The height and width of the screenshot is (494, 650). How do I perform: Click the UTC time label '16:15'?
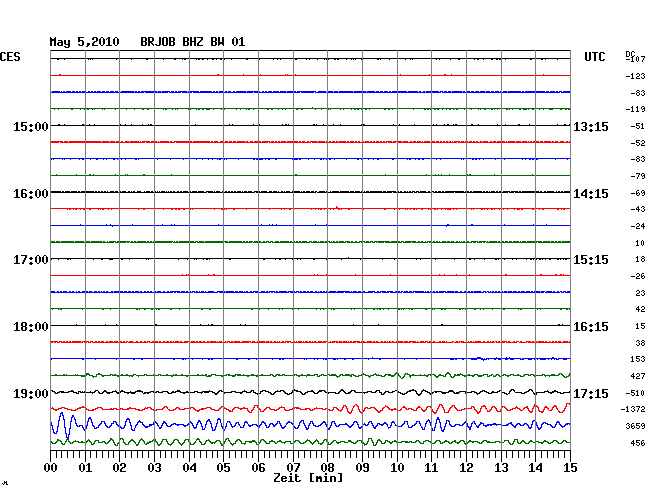point(591,327)
